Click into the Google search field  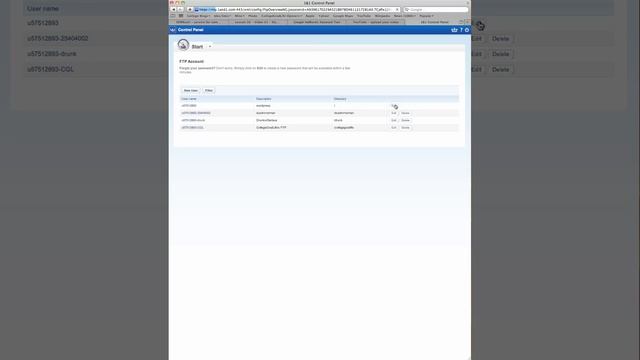pyautogui.click(x=436, y=9)
